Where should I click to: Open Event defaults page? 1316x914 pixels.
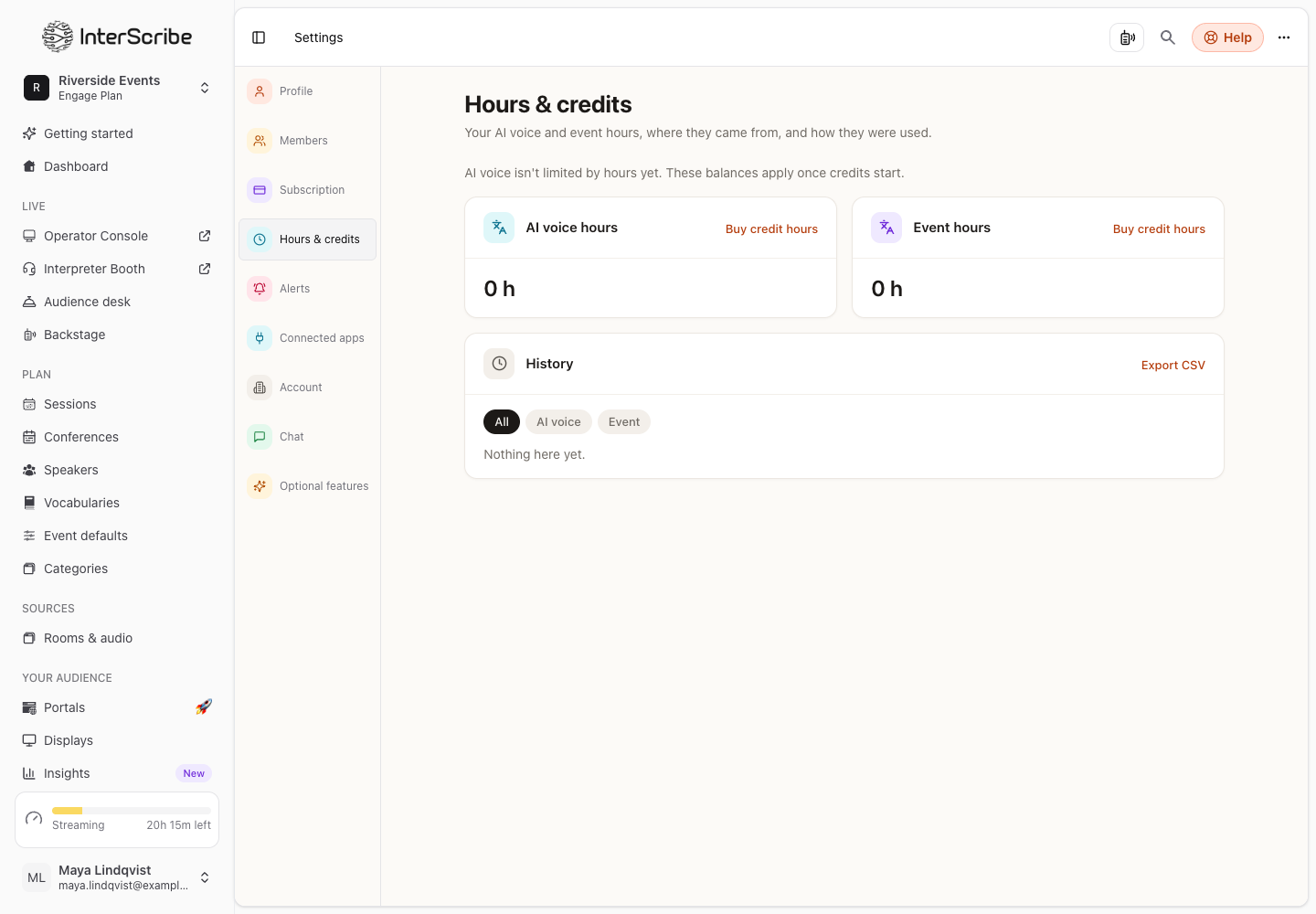tap(117, 536)
